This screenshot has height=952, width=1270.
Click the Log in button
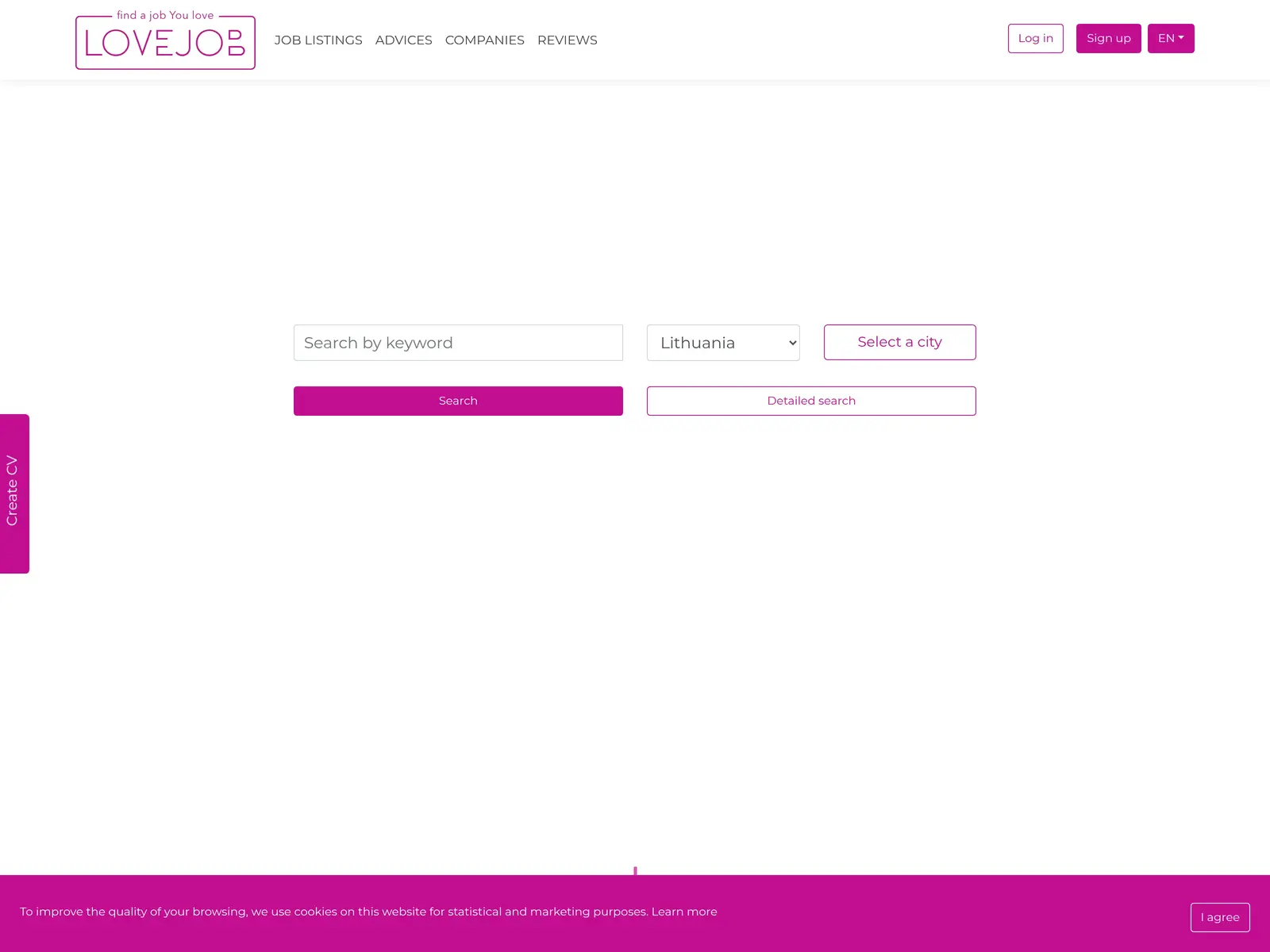[1035, 38]
